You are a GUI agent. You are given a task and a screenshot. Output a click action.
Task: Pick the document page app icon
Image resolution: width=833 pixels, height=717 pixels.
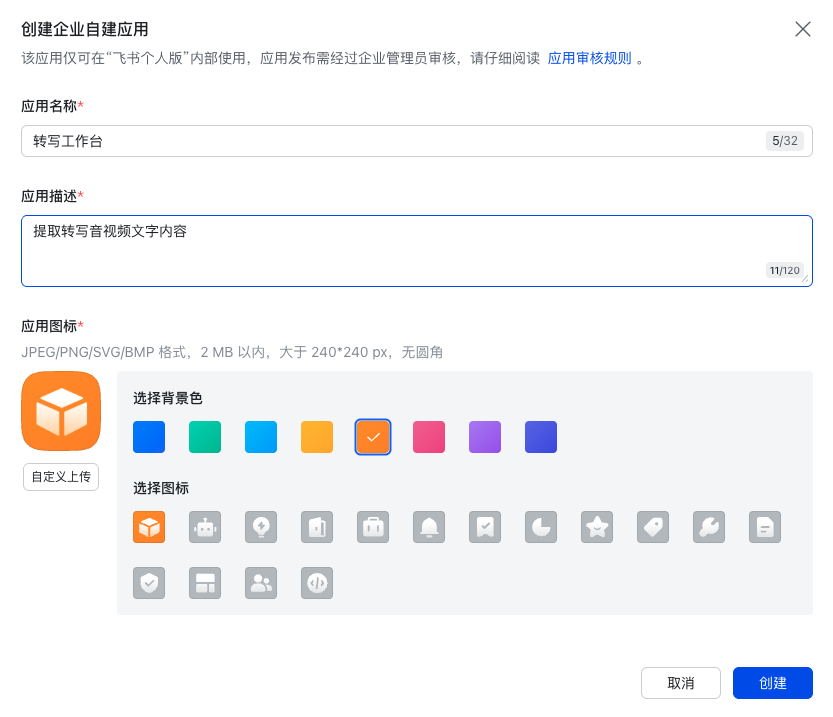click(x=765, y=527)
